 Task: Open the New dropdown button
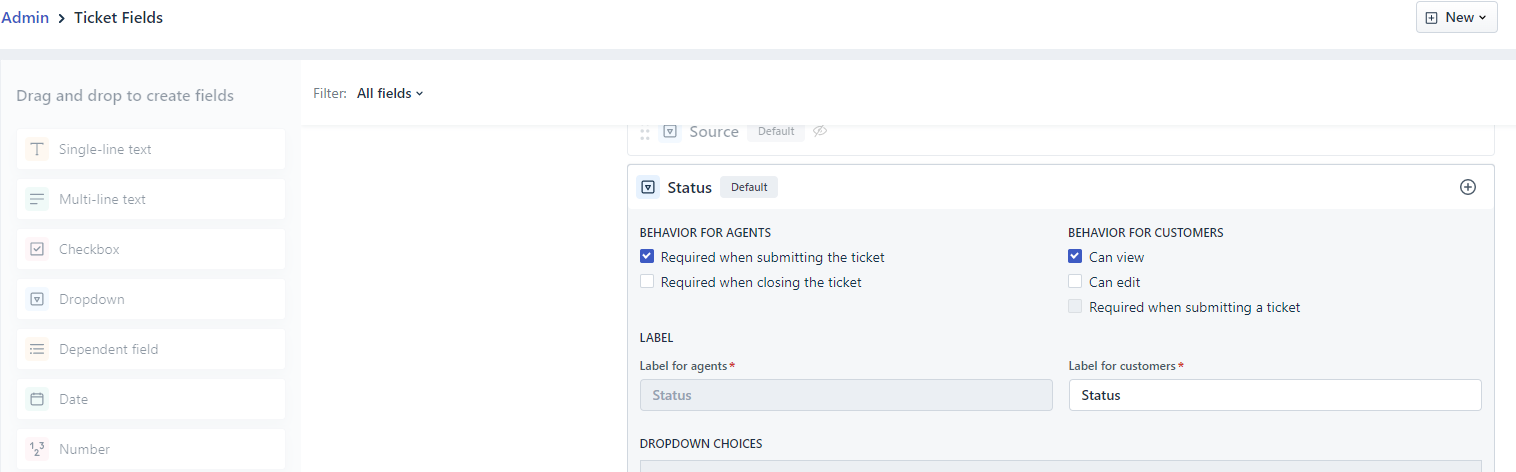[x=1457, y=17]
